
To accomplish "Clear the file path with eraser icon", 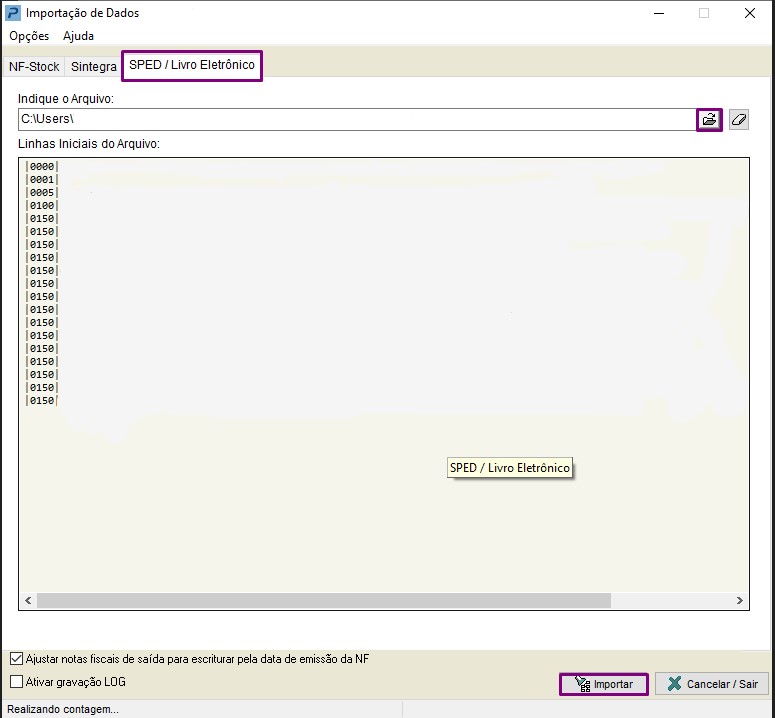I will [x=739, y=120].
